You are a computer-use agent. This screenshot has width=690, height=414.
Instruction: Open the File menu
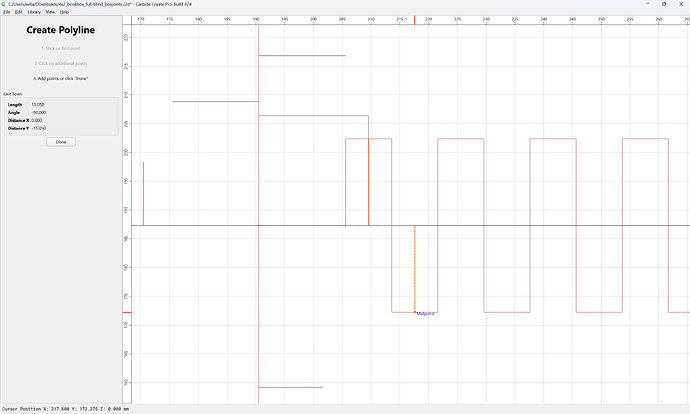click(x=7, y=12)
